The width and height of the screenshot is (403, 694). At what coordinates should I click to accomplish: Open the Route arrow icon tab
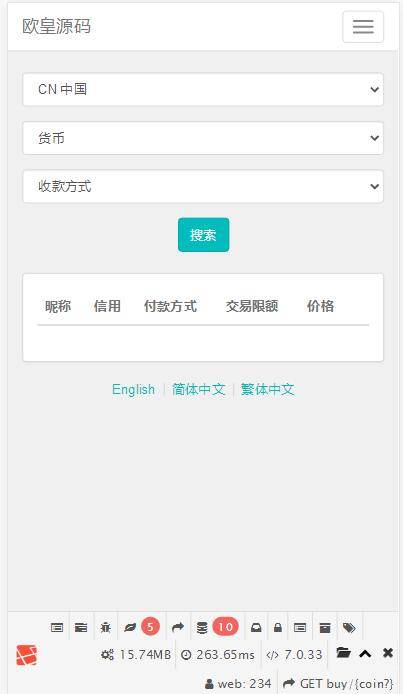coord(178,627)
